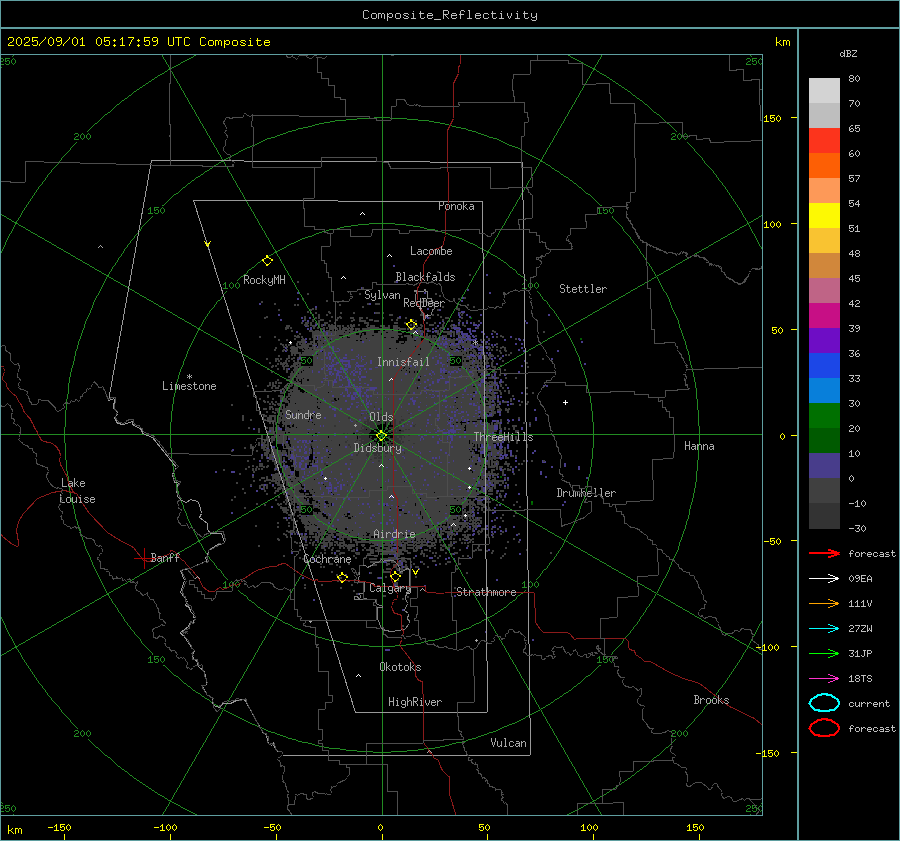This screenshot has width=900, height=841.
Task: Click the yellow diamond marker near RockyMH
Action: [x=267, y=261]
